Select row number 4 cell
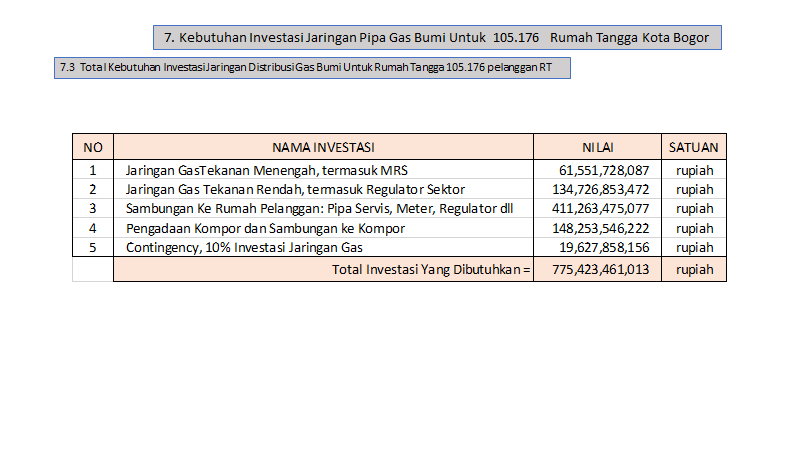The width and height of the screenshot is (800, 450). click(x=93, y=228)
